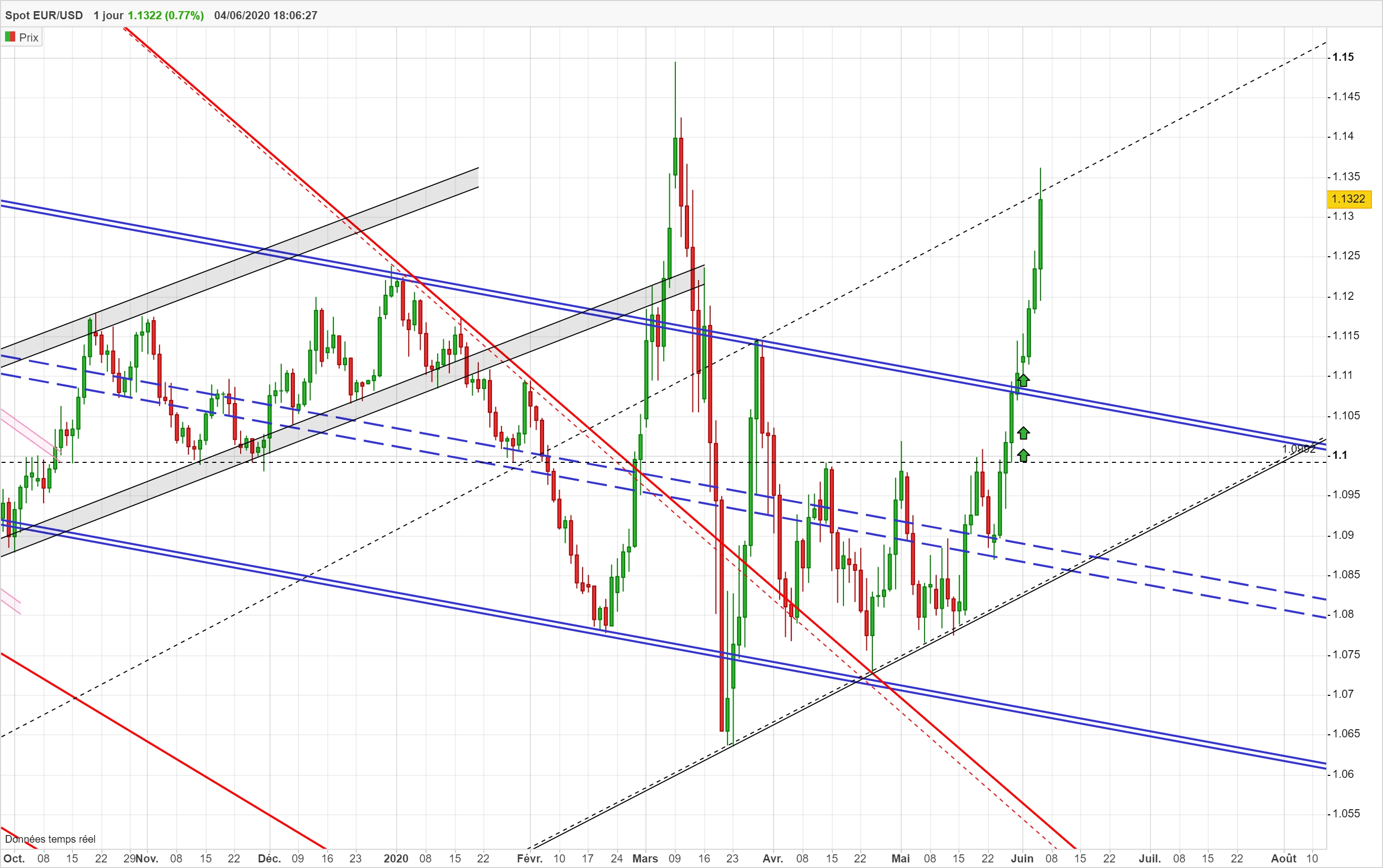Click the Déc. date axis label
The width and height of the screenshot is (1383, 868).
pyautogui.click(x=269, y=858)
